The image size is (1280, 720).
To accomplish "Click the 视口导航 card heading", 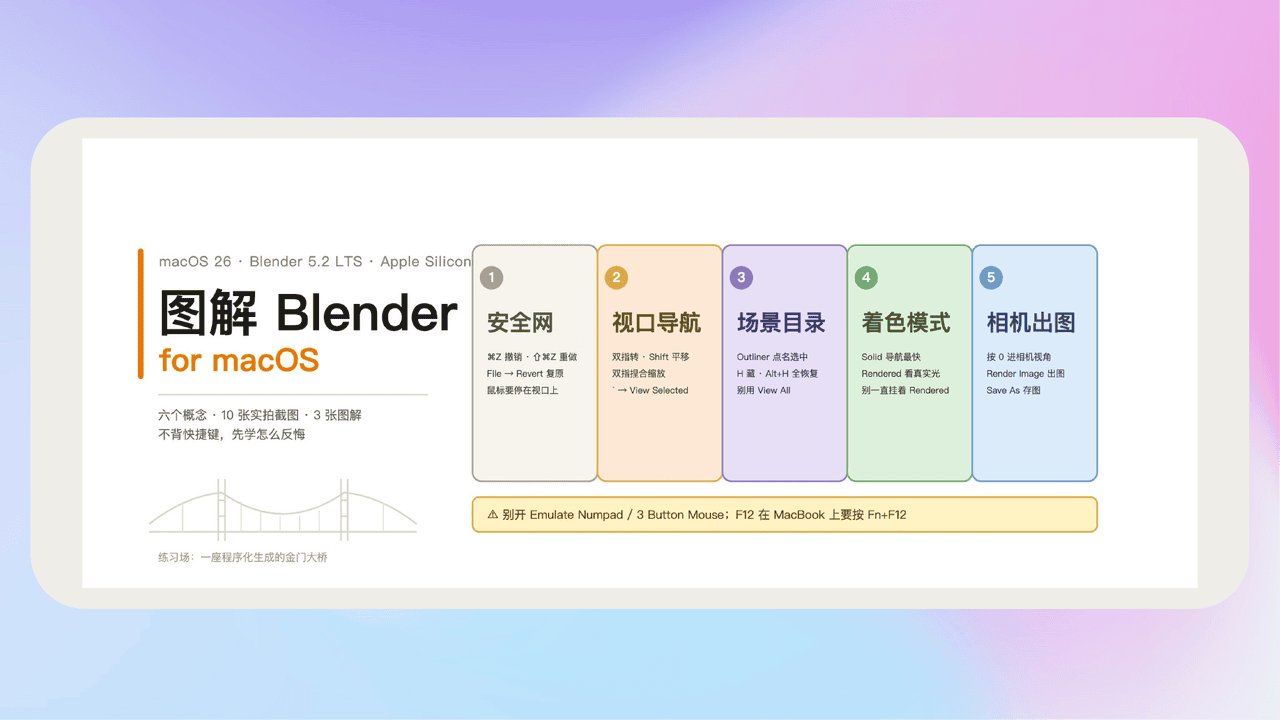I will point(656,323).
